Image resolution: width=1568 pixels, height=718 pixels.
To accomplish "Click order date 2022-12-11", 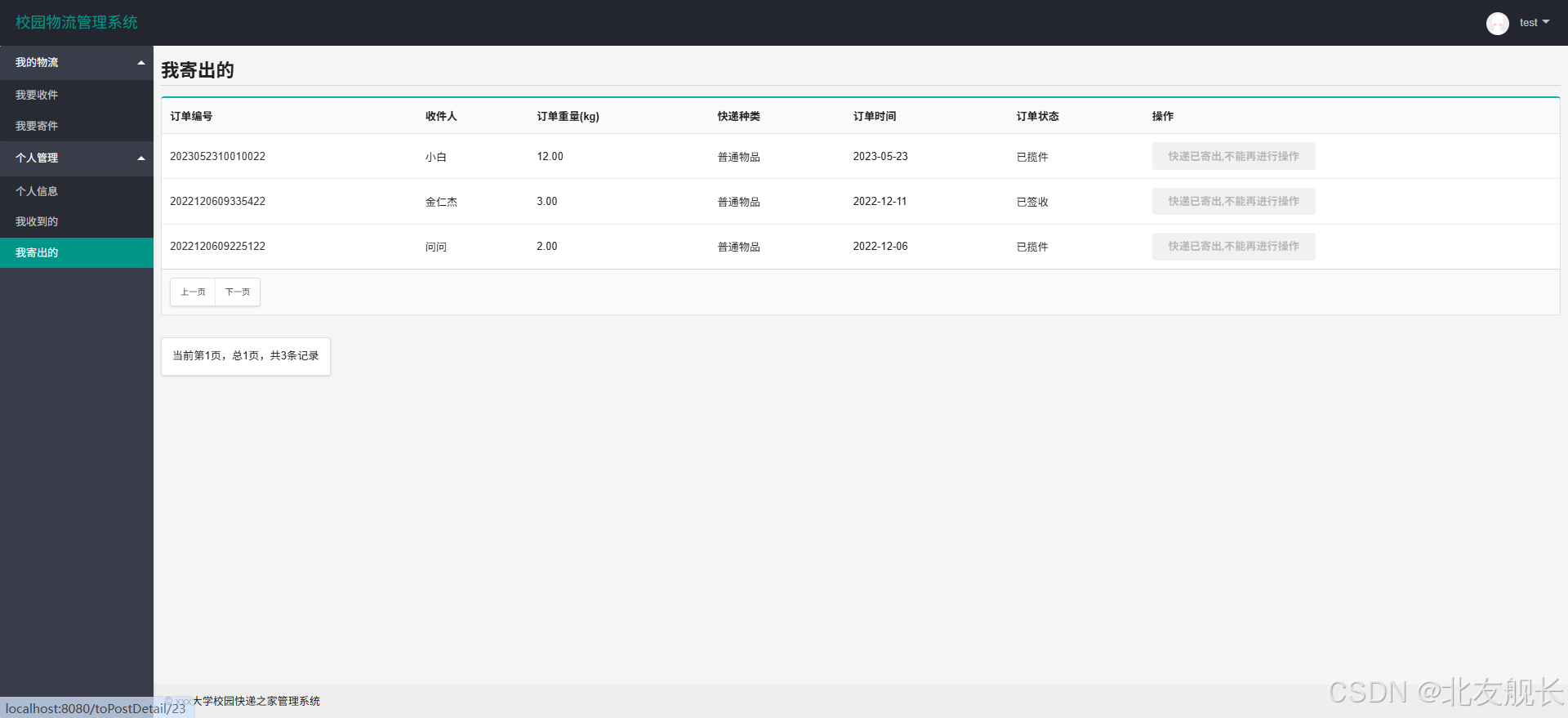I will pyautogui.click(x=880, y=201).
